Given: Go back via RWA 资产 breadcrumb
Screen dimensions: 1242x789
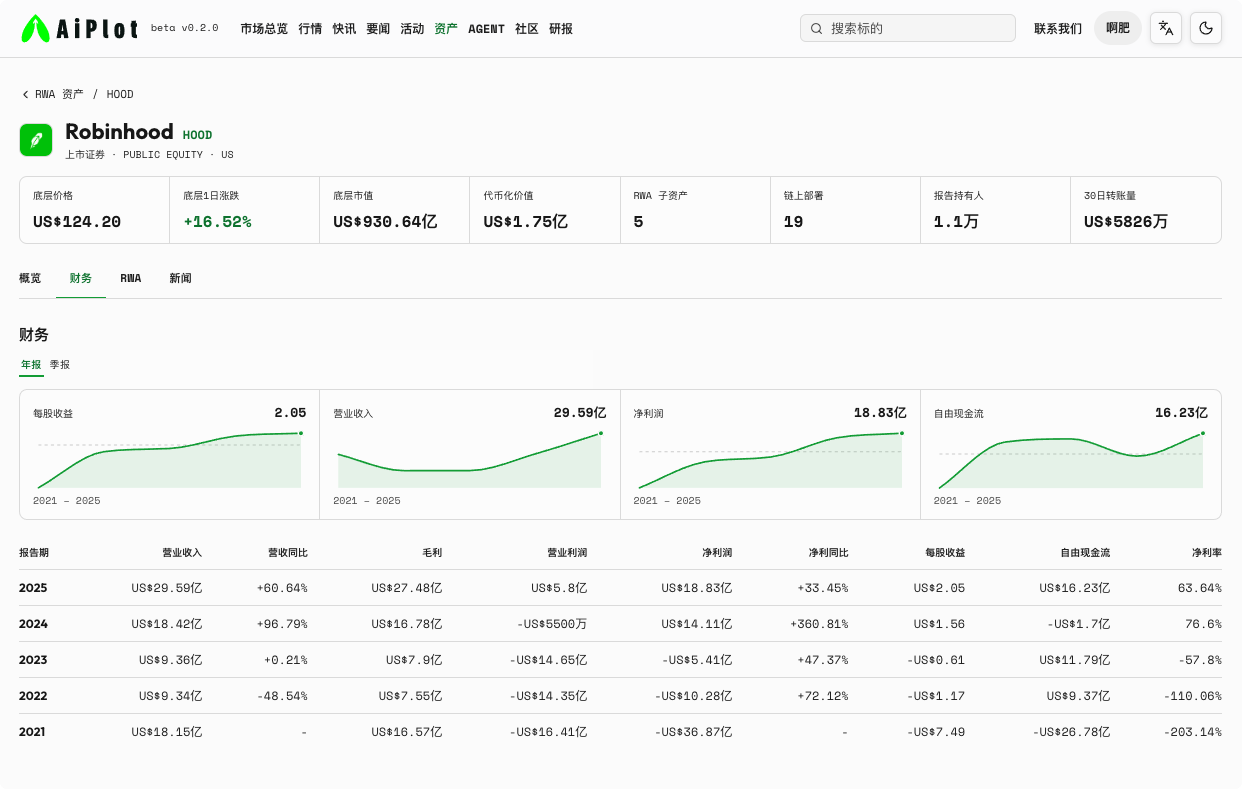Looking at the screenshot, I should 53,94.
